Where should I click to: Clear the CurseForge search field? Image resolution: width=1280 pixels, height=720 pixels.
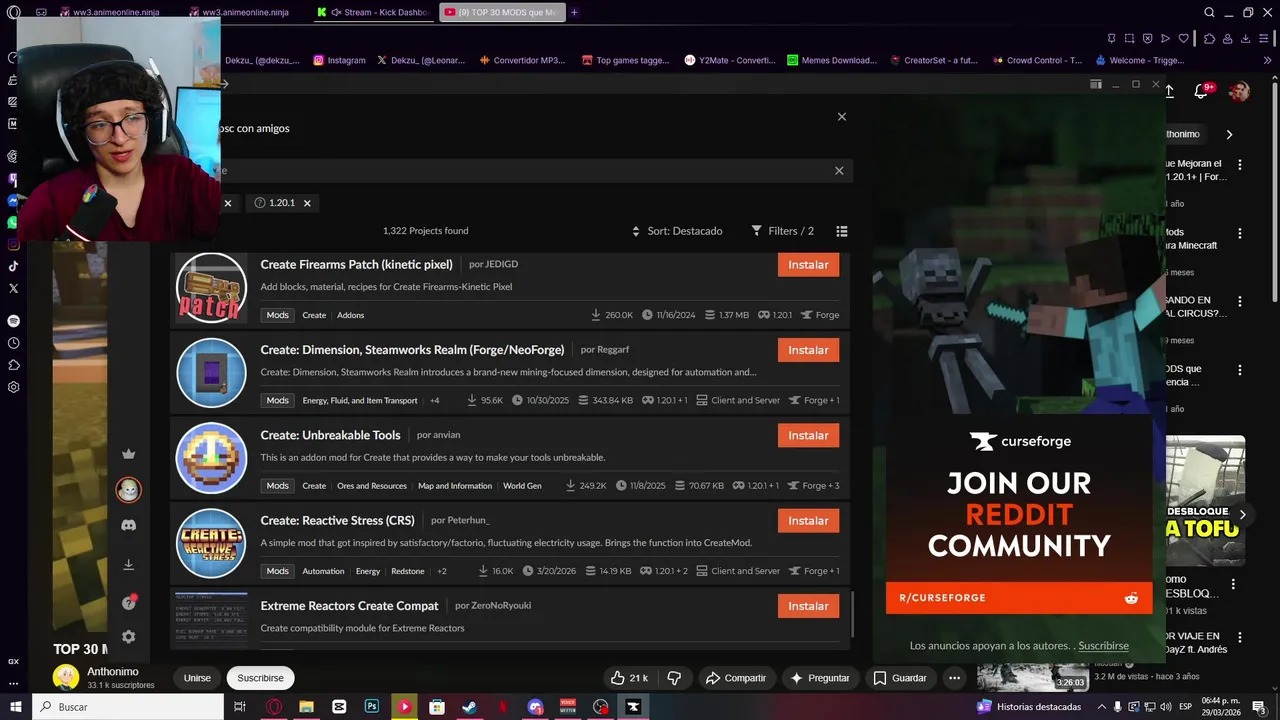tap(839, 170)
